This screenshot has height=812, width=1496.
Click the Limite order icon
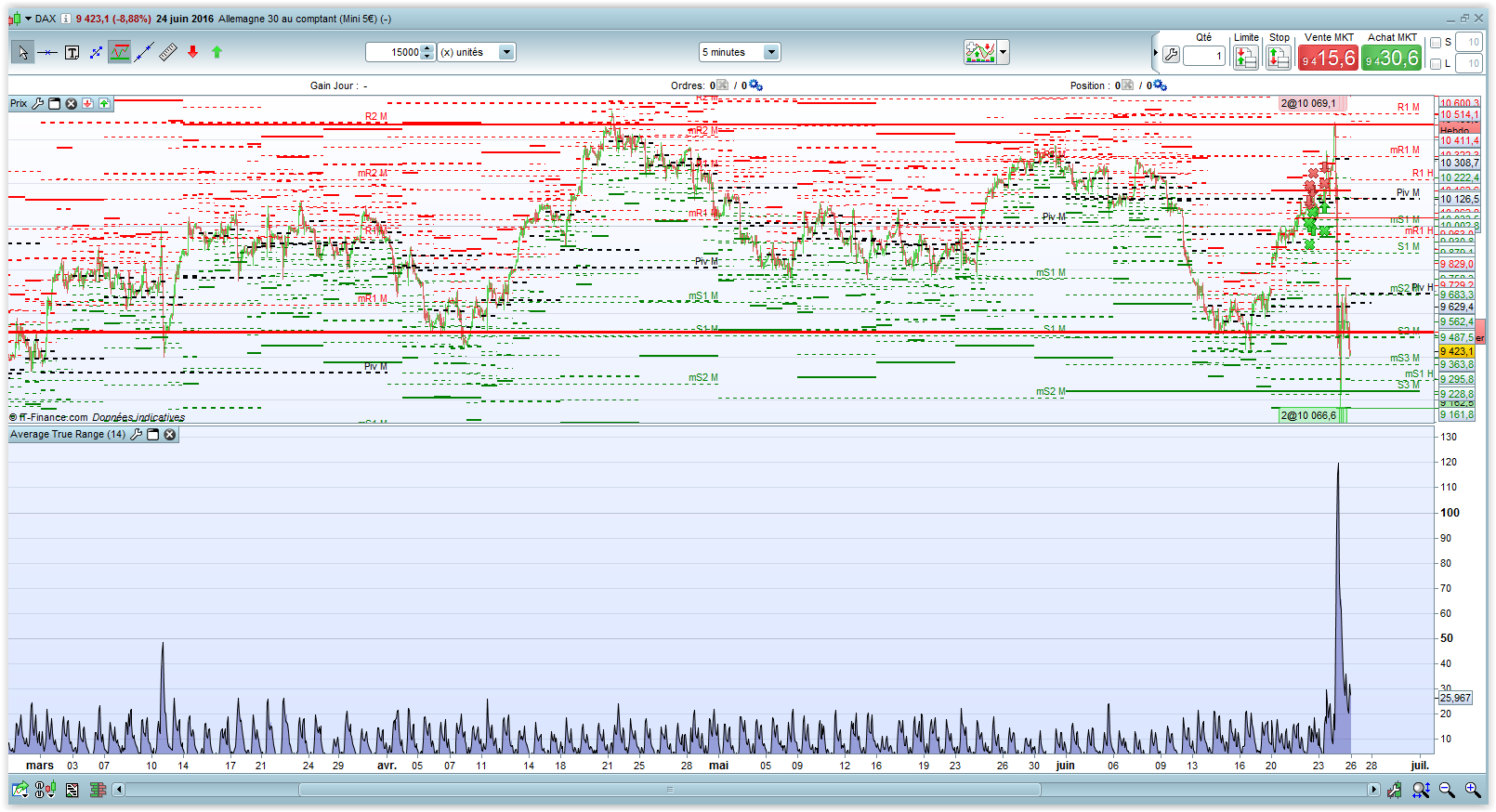point(1246,57)
